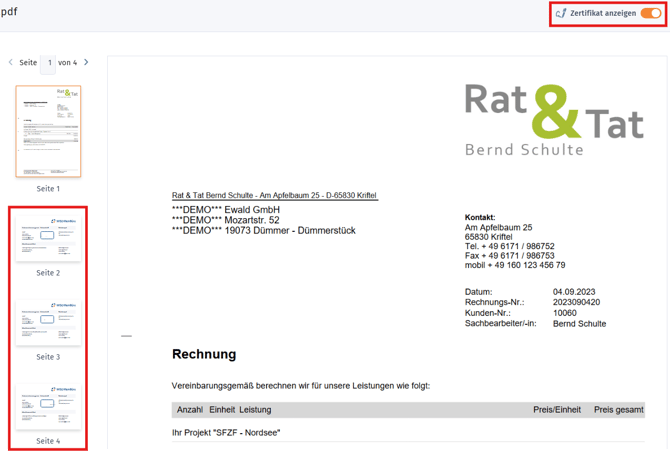The height and width of the screenshot is (451, 670).
Task: Click the page number input field
Action: (x=48, y=63)
